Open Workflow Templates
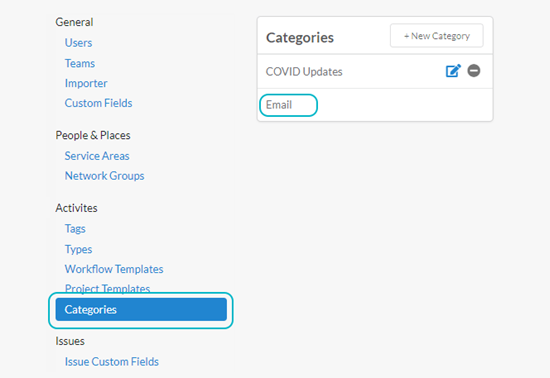The image size is (550, 378). pyautogui.click(x=114, y=269)
